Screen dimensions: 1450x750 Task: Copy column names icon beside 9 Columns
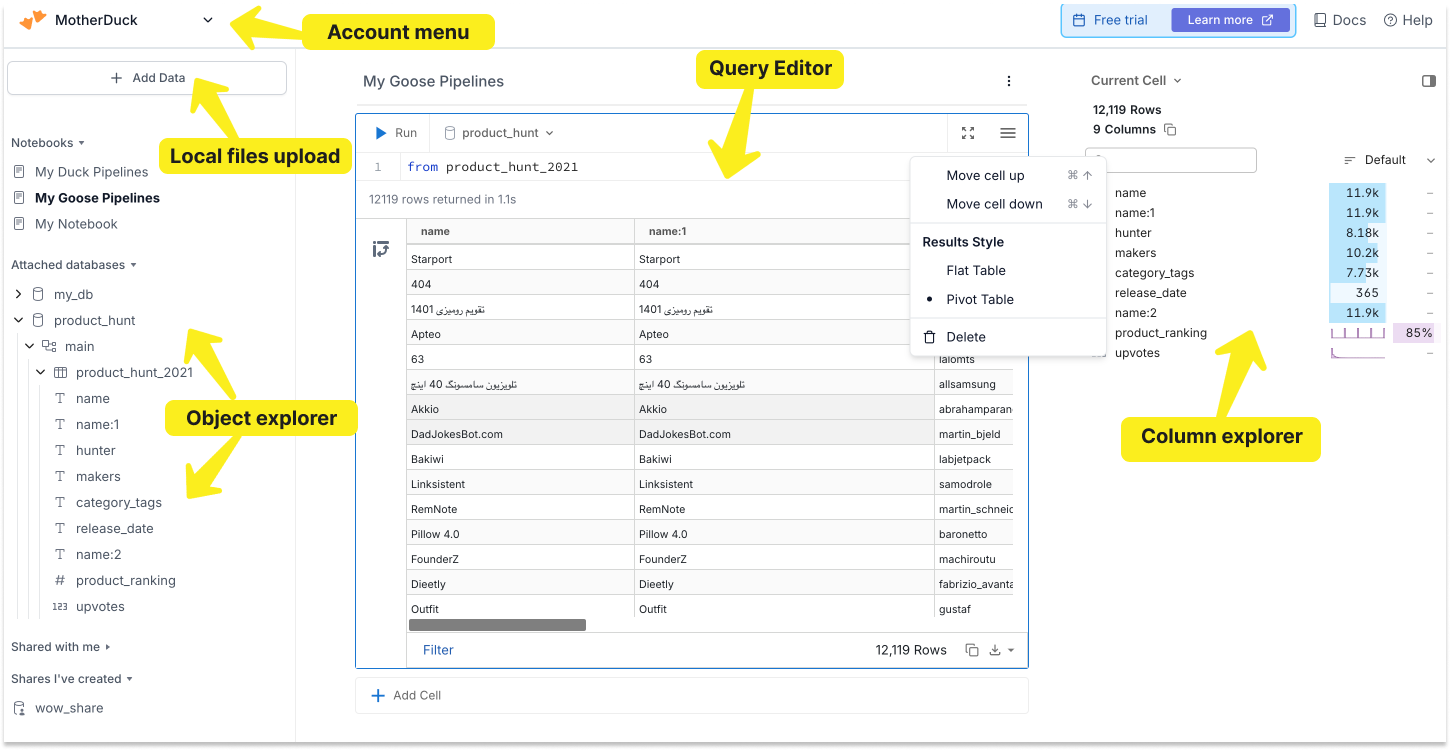coord(1170,130)
